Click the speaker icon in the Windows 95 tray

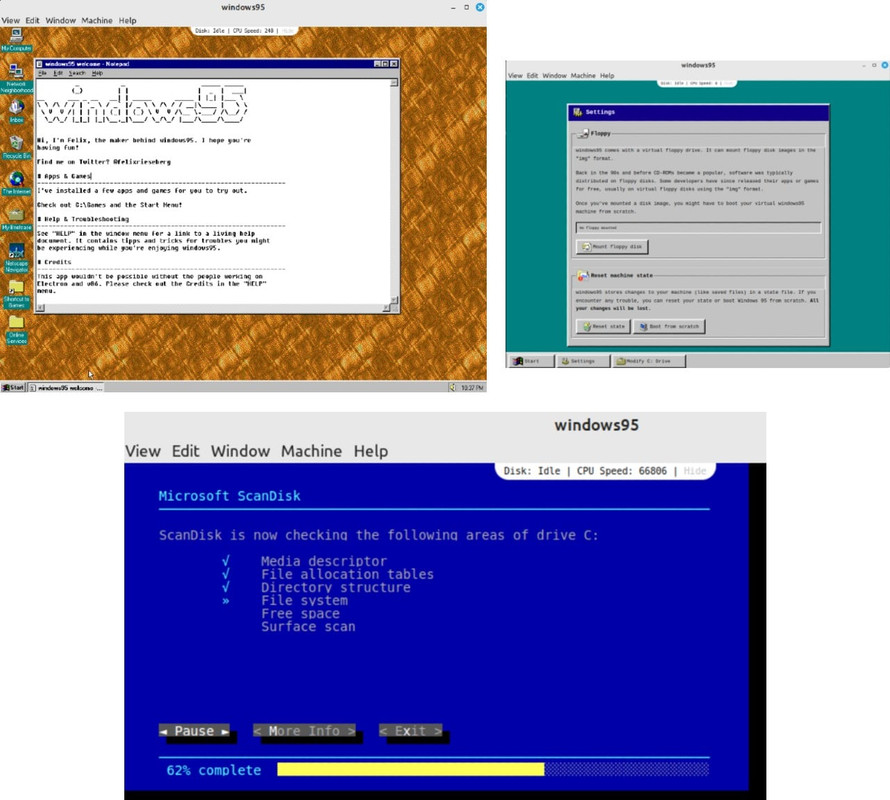click(x=452, y=388)
